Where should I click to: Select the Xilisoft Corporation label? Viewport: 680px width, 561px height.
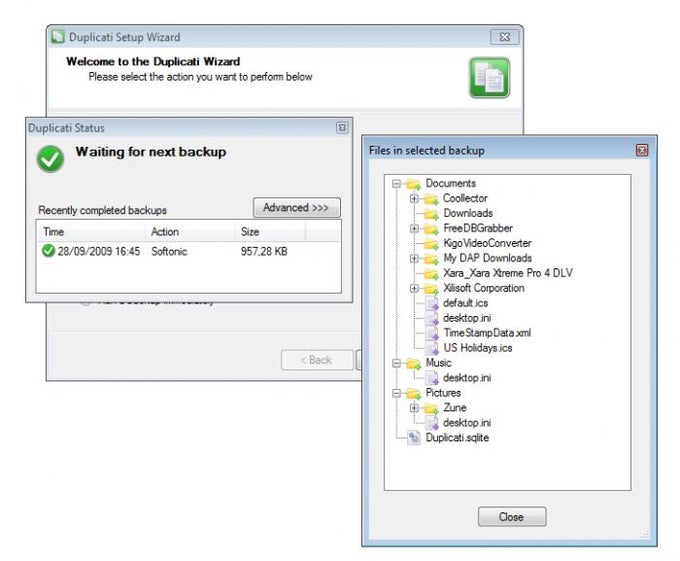click(484, 288)
